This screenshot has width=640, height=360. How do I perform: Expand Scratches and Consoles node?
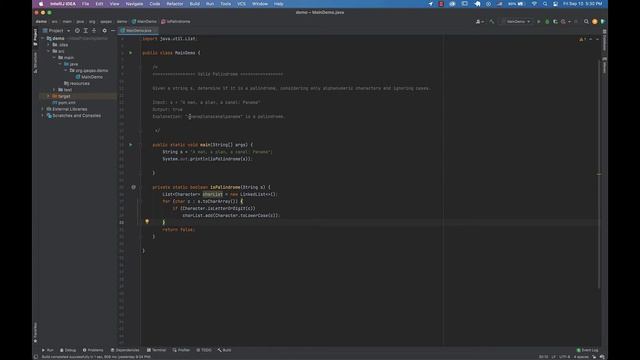click(x=43, y=116)
